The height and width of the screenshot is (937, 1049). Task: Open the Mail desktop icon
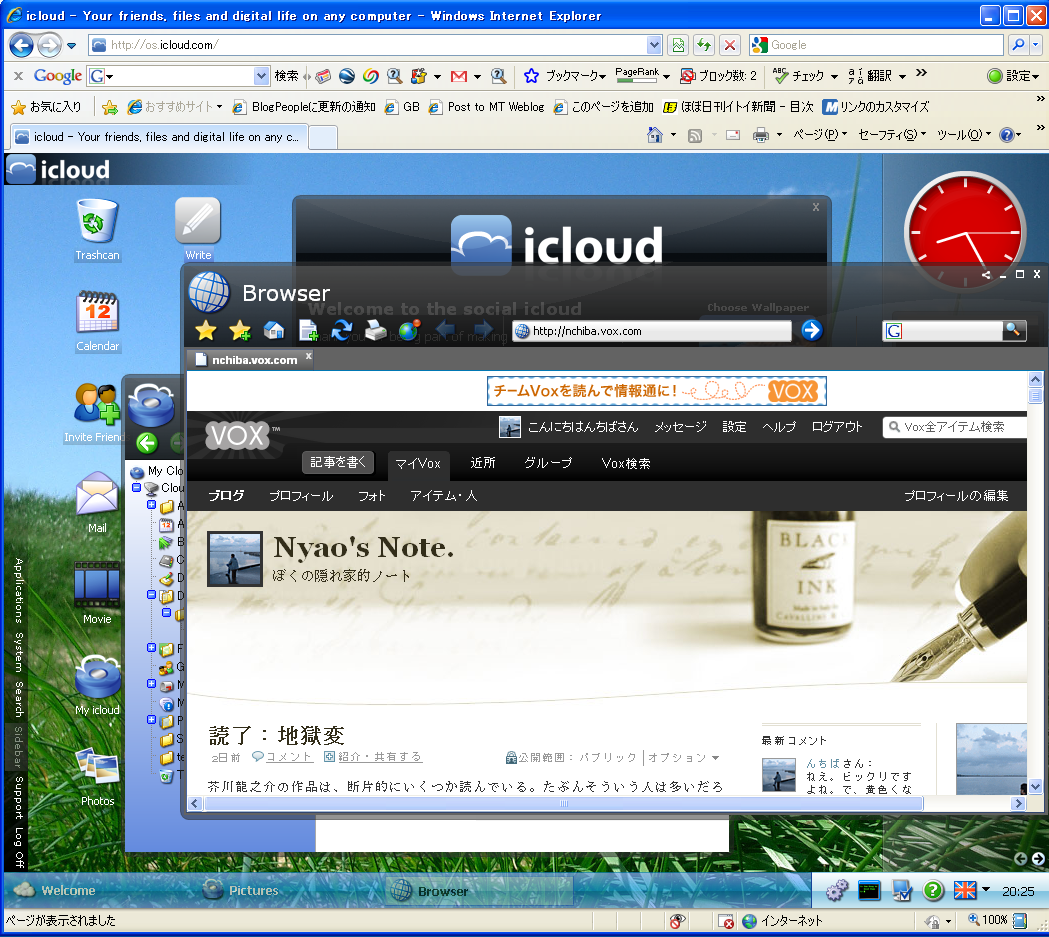97,503
